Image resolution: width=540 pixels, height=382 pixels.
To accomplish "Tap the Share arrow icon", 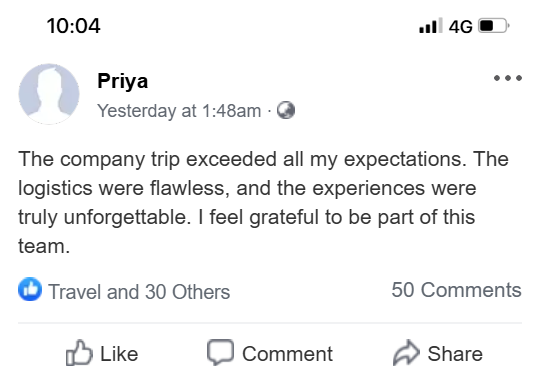I will click(x=406, y=352).
